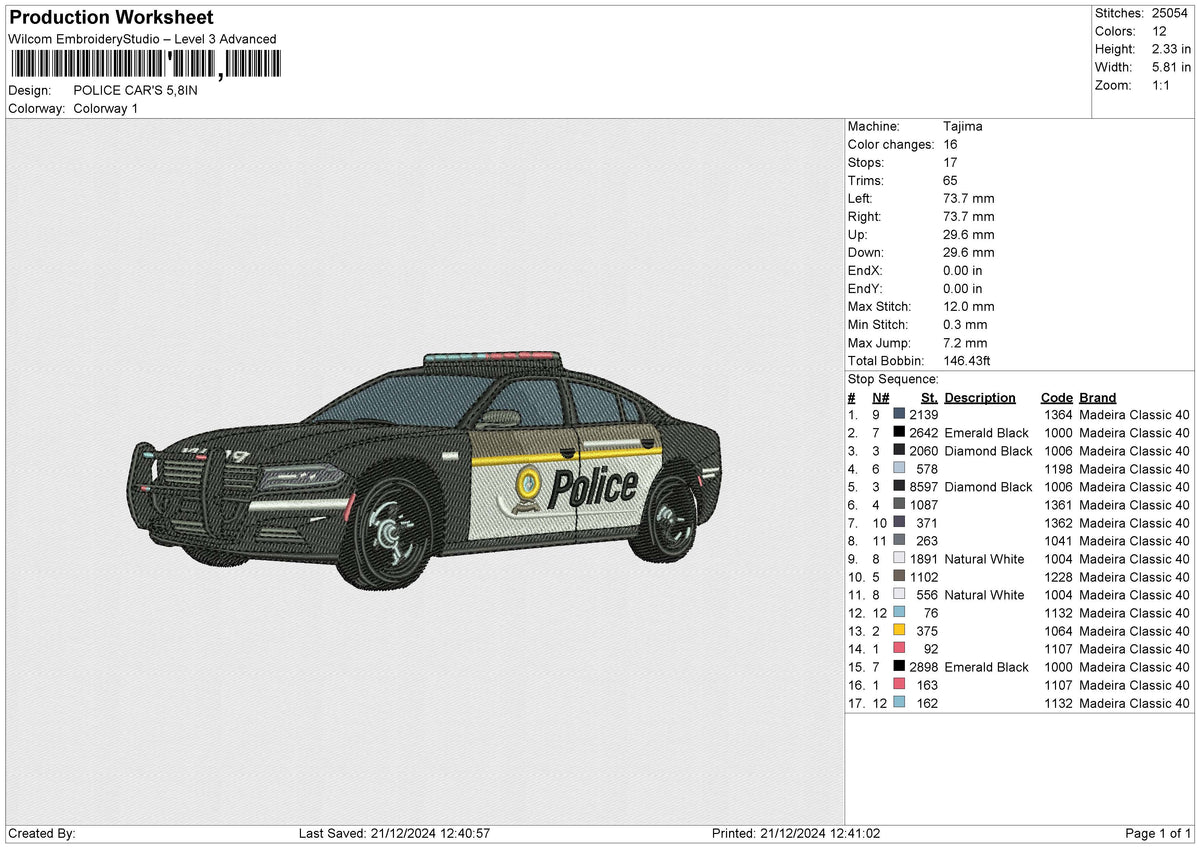Click the color swatch for stop 1 (code 1364)
The width and height of the screenshot is (1200, 848).
coord(899,414)
